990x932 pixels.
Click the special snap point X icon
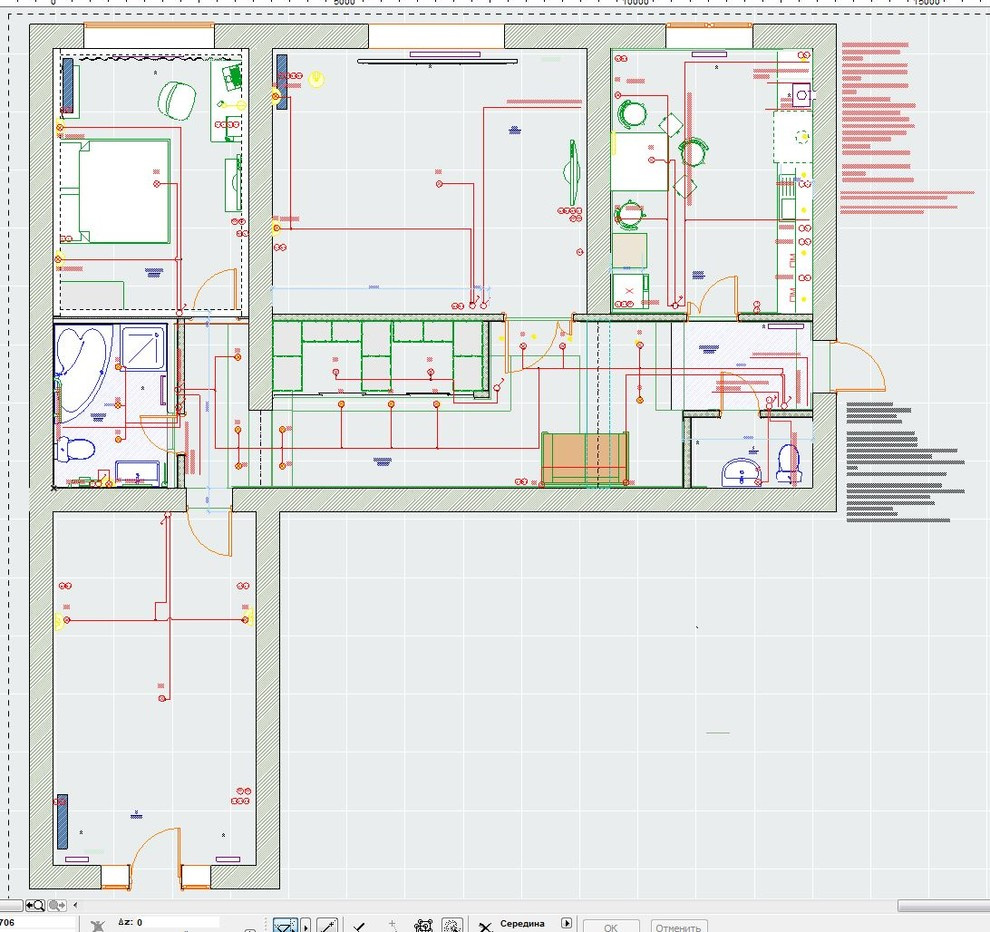[485, 926]
